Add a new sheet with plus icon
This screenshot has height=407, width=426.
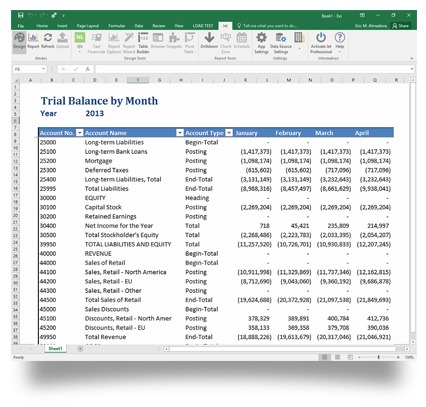point(80,349)
